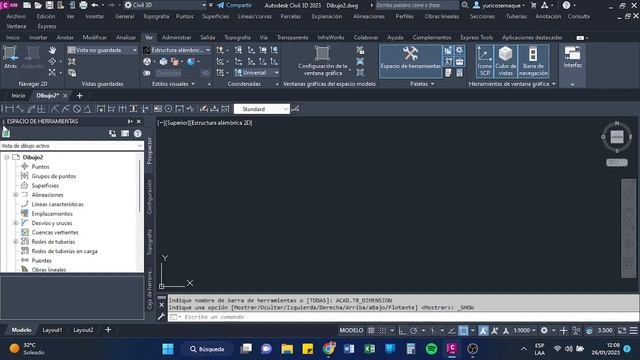Click the compass ViewCube top face

(x=617, y=137)
